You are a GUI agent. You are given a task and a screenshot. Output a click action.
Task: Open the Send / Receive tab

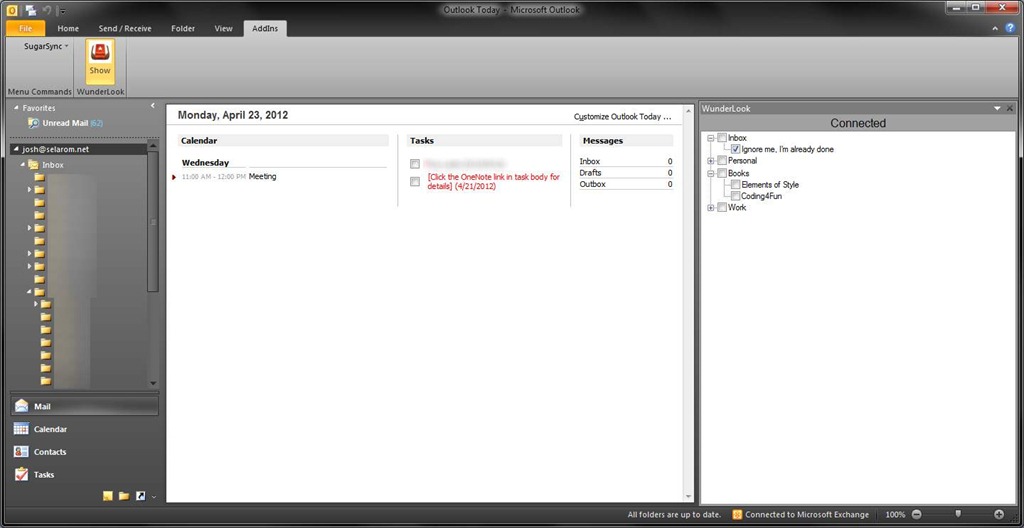125,29
